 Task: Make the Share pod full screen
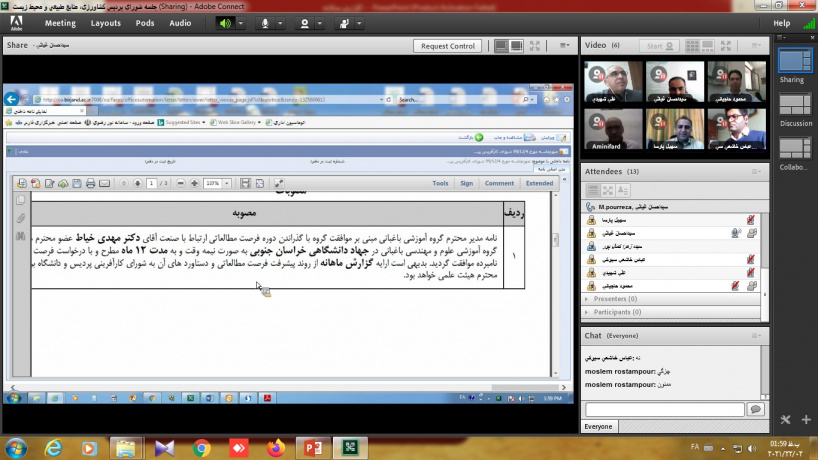pos(537,46)
